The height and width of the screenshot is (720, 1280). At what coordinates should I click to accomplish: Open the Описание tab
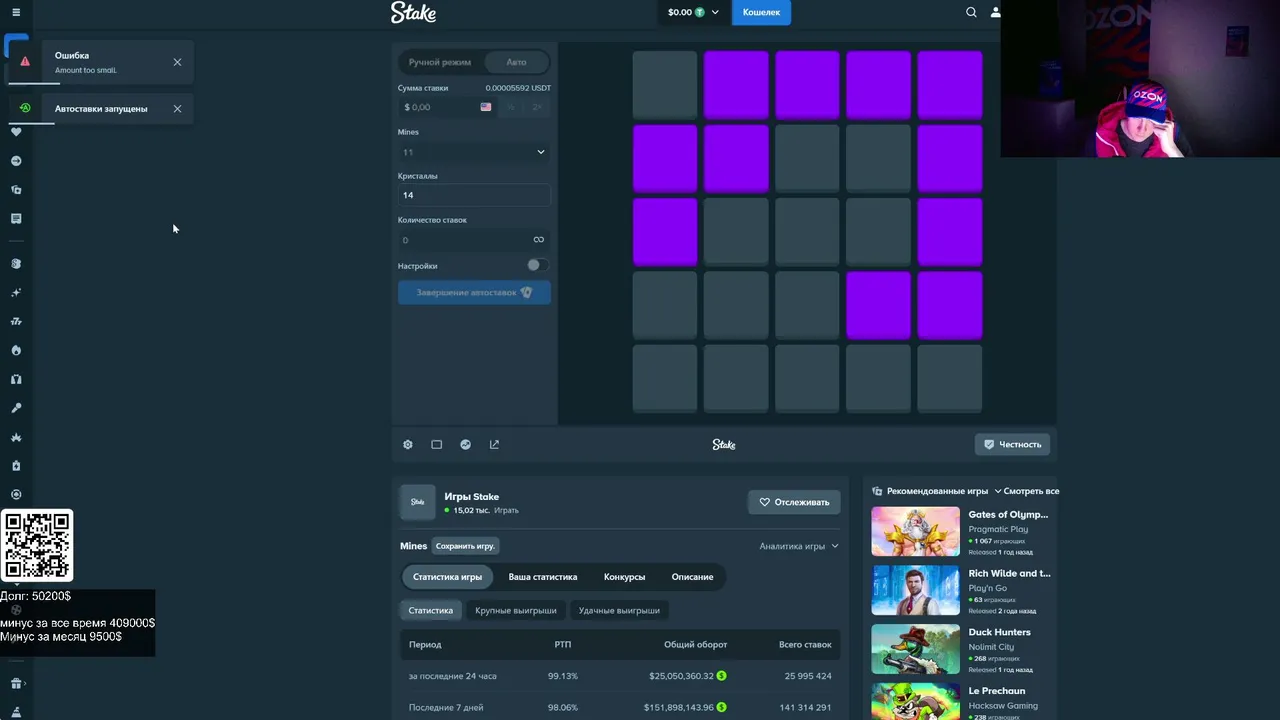[692, 577]
